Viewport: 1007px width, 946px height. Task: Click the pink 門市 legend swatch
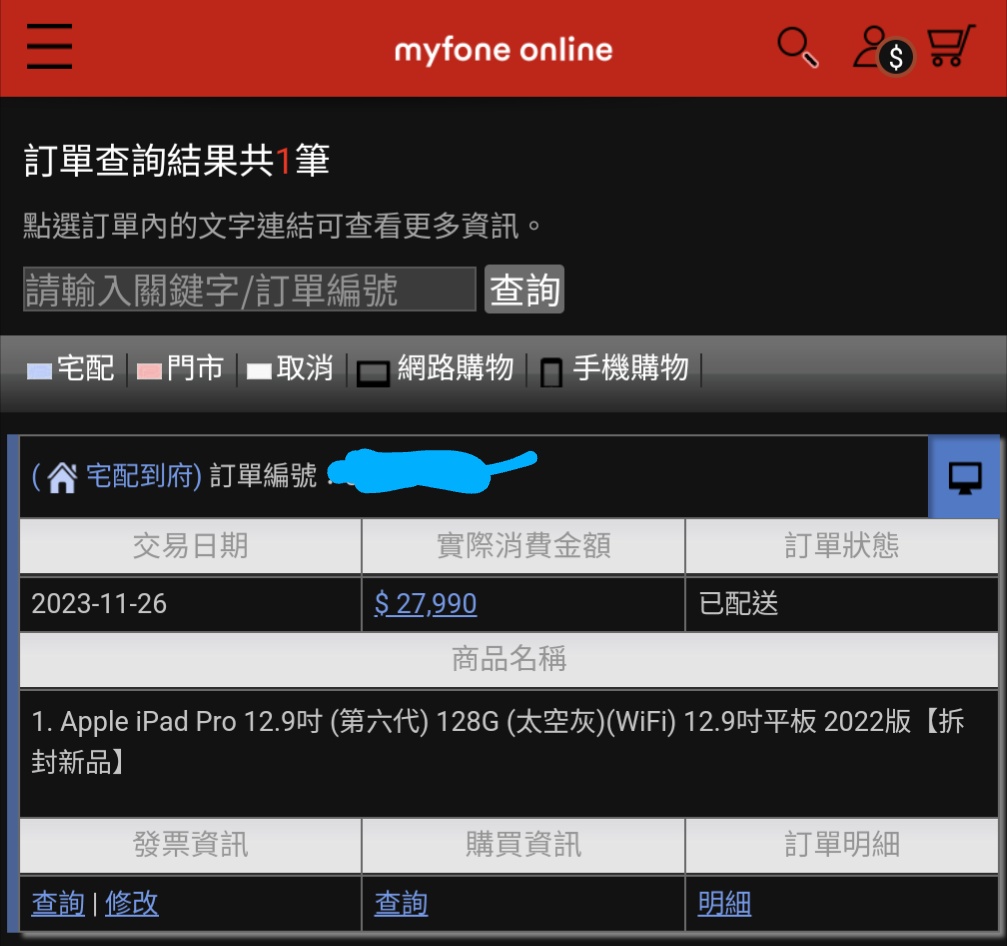click(x=149, y=371)
